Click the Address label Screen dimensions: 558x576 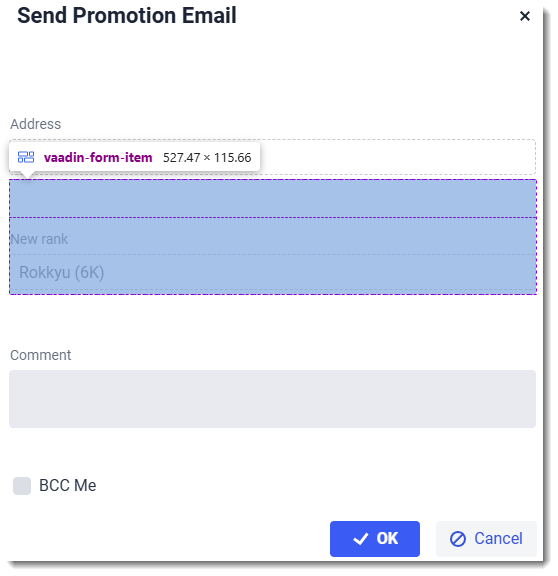click(x=35, y=124)
